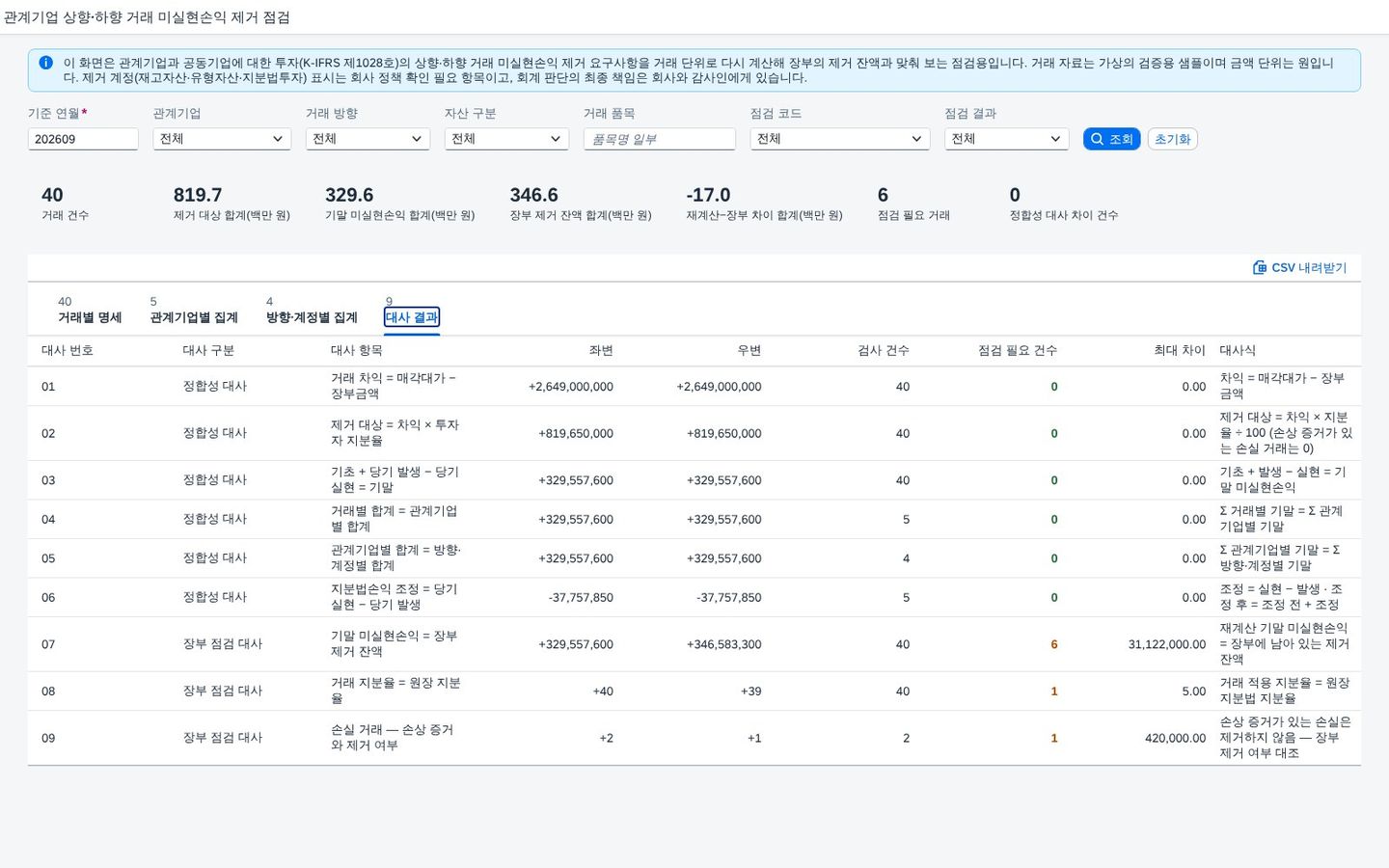The image size is (1389, 868).
Task: Expand the 자산 구분 dropdown
Action: (x=506, y=139)
